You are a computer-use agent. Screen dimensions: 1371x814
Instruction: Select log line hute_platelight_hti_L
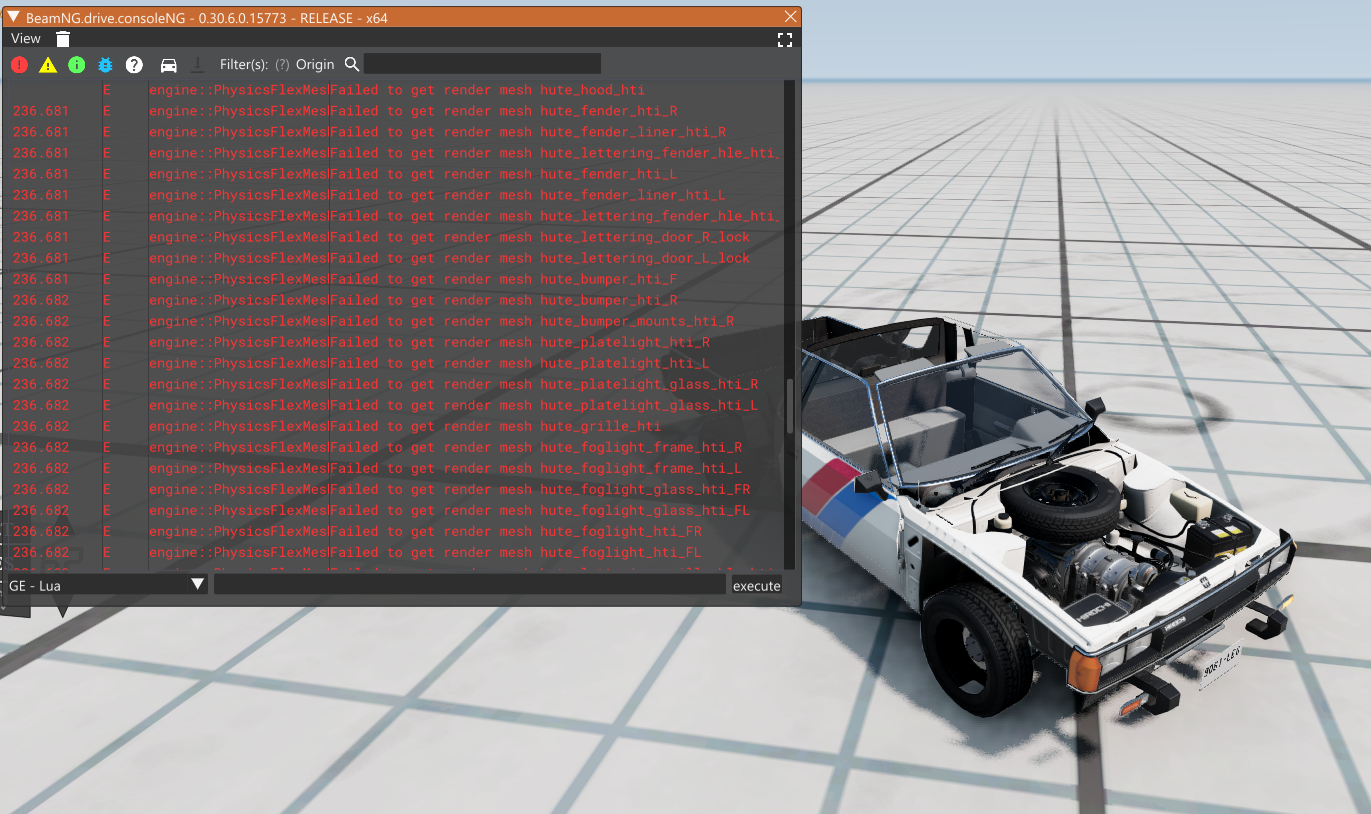tap(395, 363)
